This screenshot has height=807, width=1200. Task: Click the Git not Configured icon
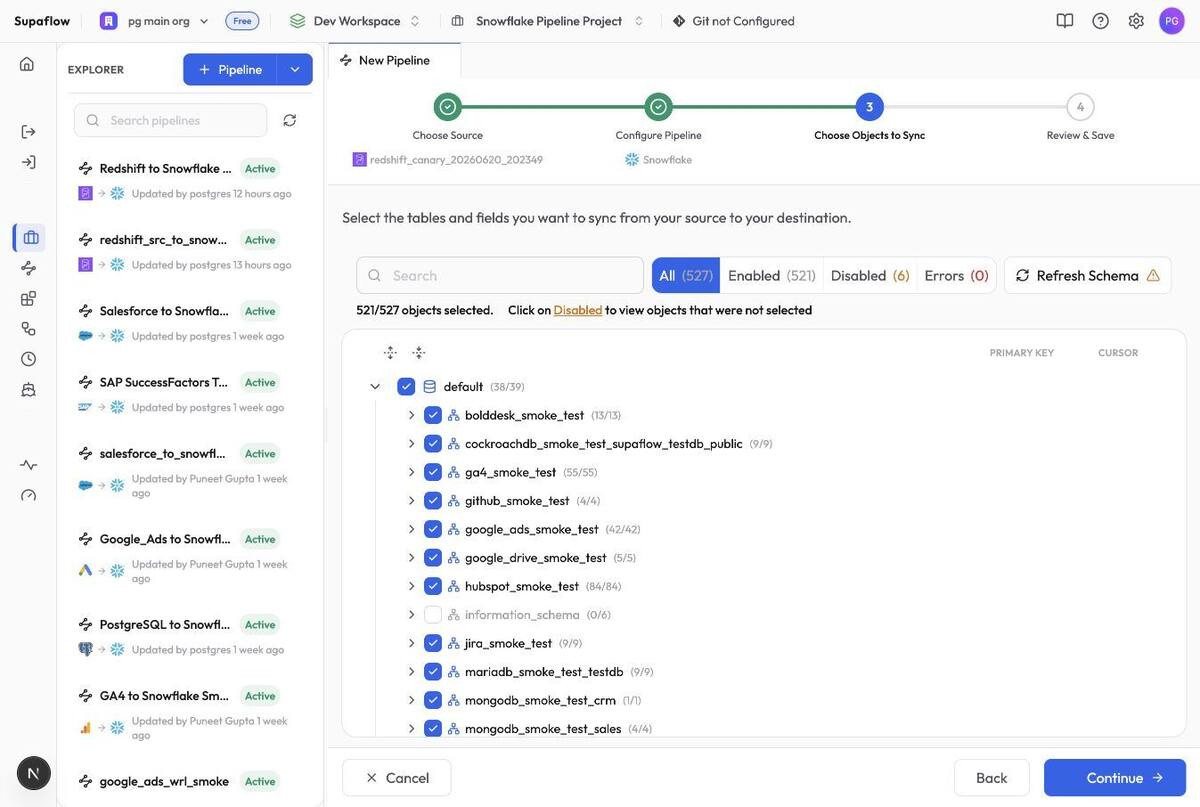coord(679,21)
